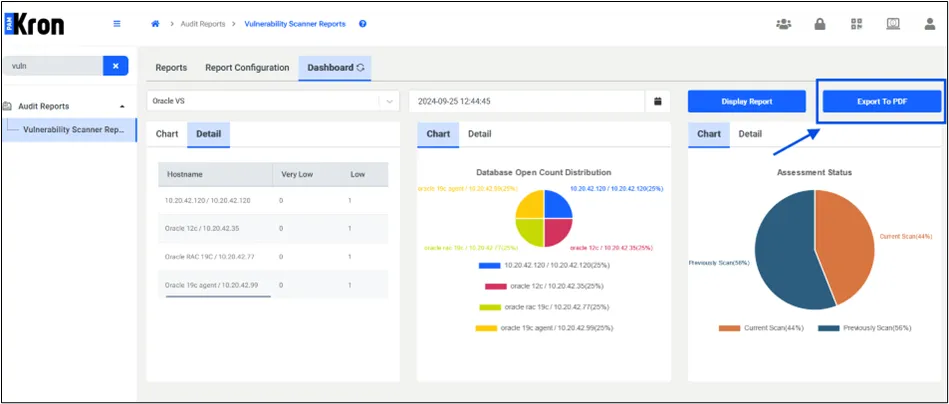This screenshot has width=949, height=404.
Task: Click the Kron PAM logo
Action: point(34,24)
